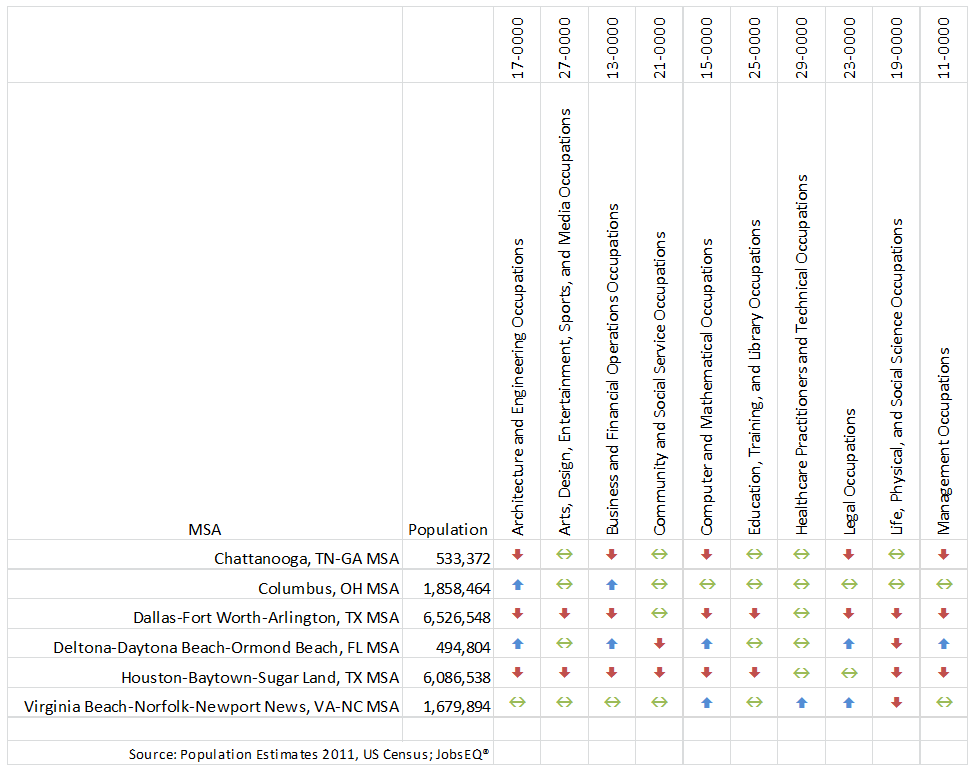The image size is (973, 772).
Task: Click the occupation code 29-0000
Action: [x=802, y=48]
